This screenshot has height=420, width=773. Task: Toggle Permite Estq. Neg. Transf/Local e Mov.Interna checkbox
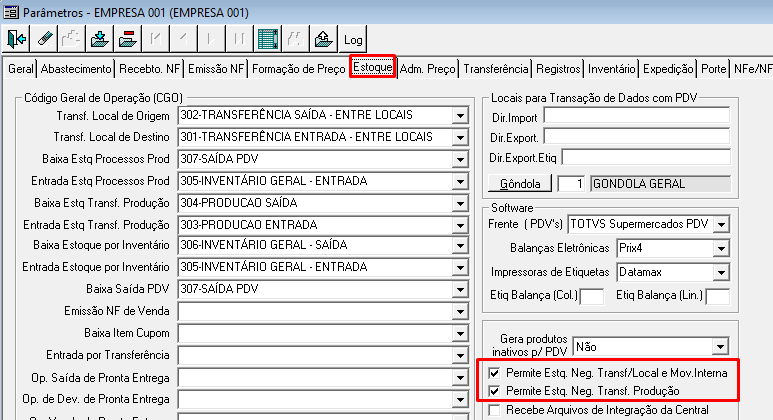[494, 373]
